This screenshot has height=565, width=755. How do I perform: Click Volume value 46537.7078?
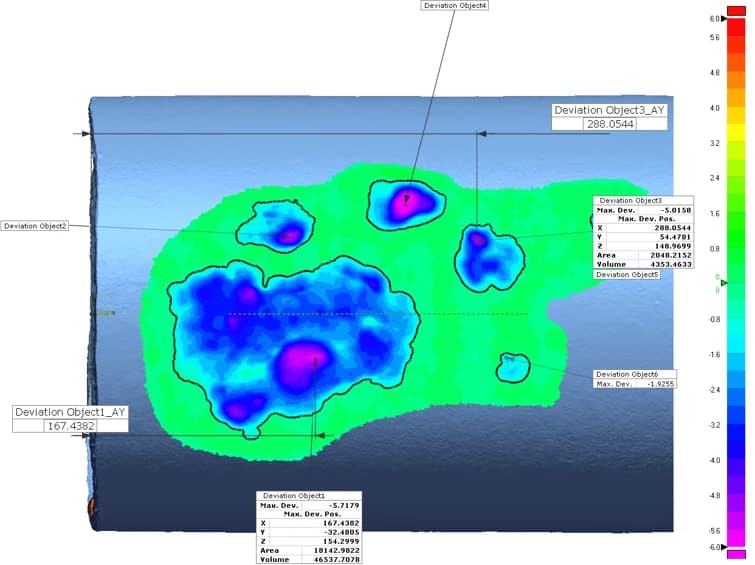click(x=337, y=560)
